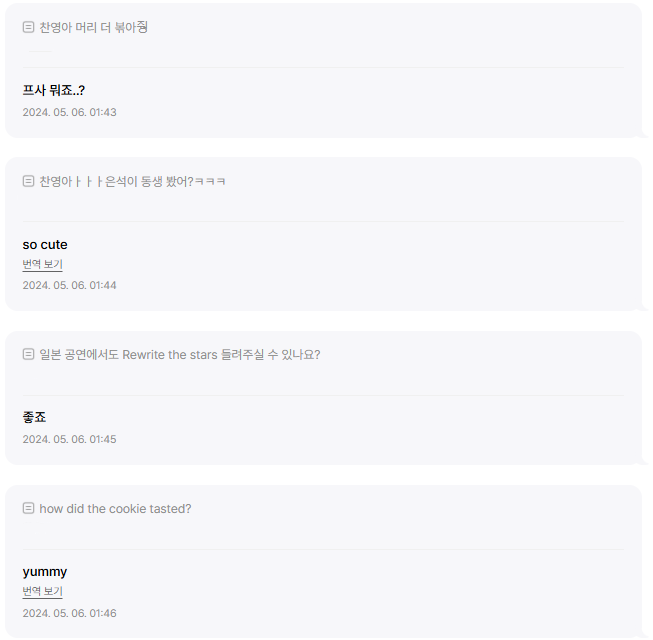653x640 pixels.
Task: Click the reply text 프사 뭐죠..?
Action: [x=54, y=90]
